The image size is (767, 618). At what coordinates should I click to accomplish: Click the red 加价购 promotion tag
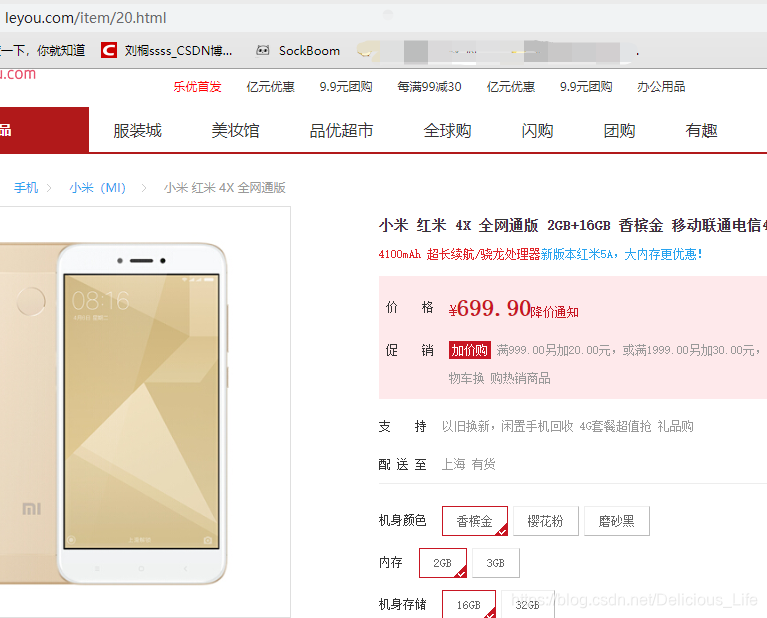point(470,350)
